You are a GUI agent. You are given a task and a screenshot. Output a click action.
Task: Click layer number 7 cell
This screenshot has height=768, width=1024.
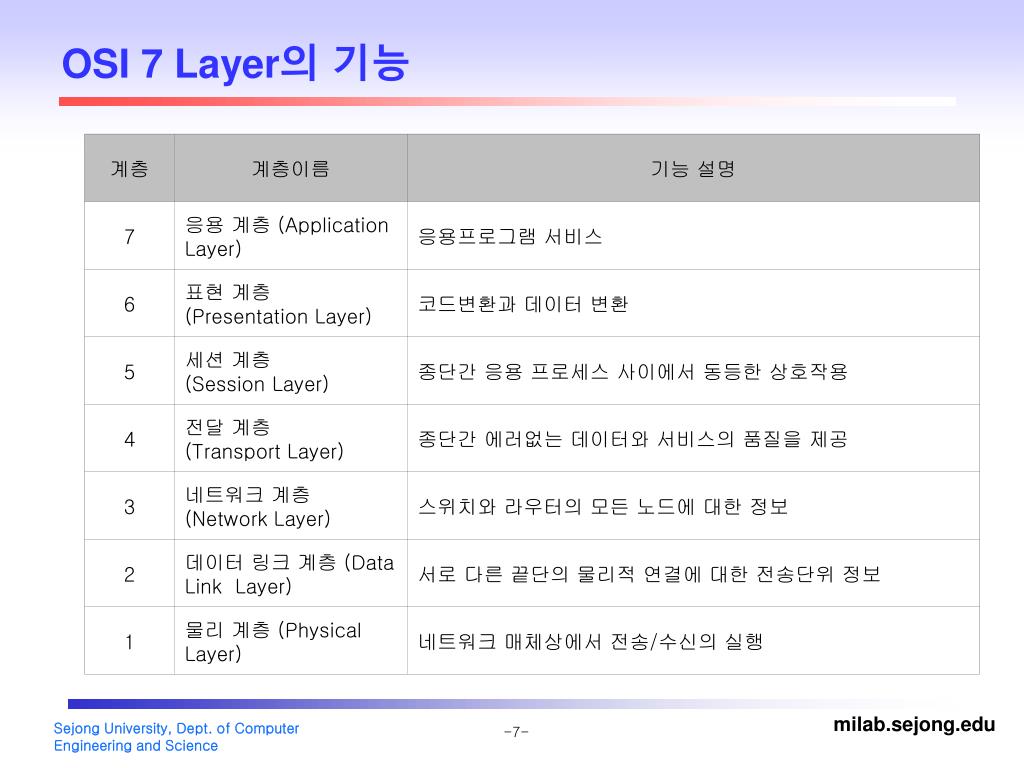[x=129, y=236]
